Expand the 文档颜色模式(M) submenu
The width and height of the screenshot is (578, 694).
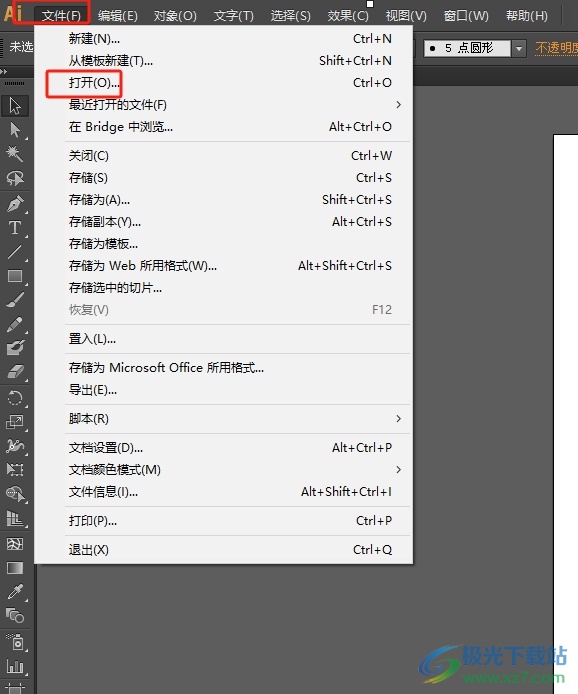coord(399,469)
